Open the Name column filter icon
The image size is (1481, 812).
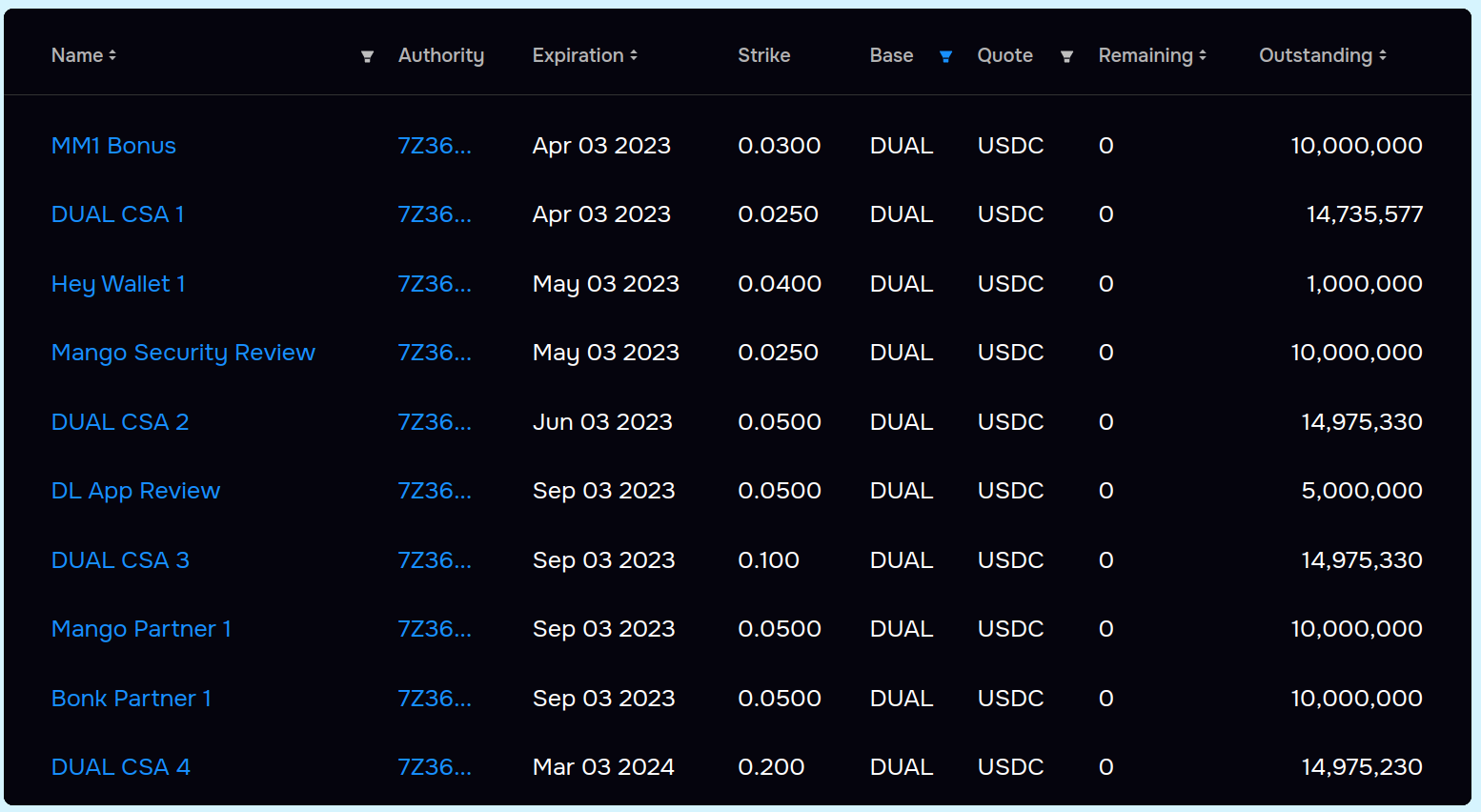click(x=367, y=57)
